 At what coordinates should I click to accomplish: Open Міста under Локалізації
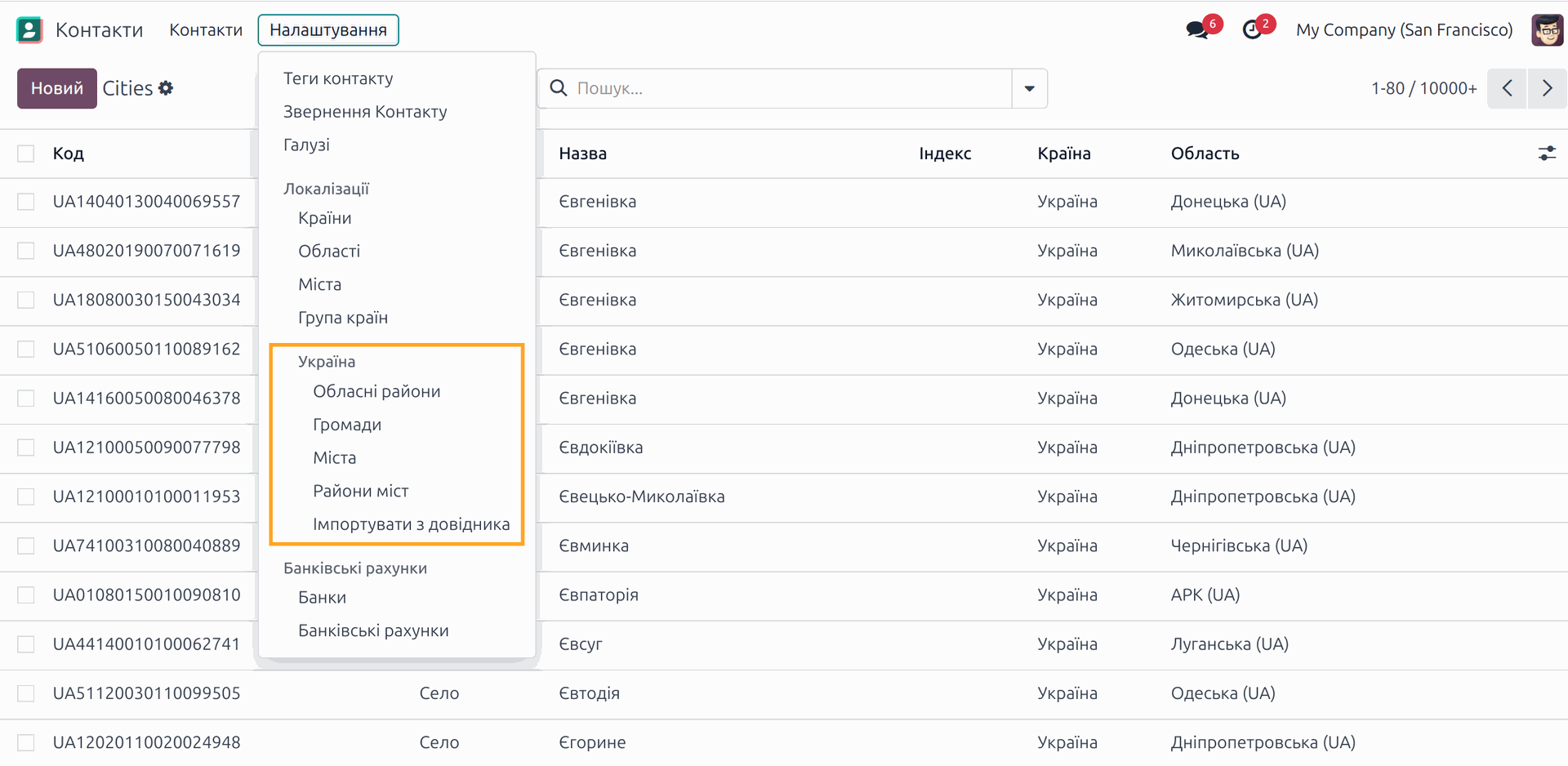point(319,285)
